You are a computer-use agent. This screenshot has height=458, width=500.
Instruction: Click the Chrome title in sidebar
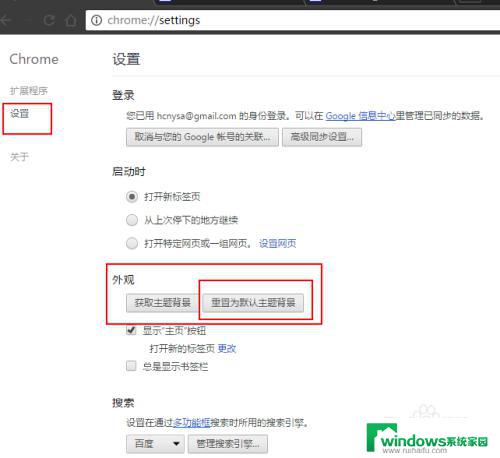pyautogui.click(x=34, y=59)
